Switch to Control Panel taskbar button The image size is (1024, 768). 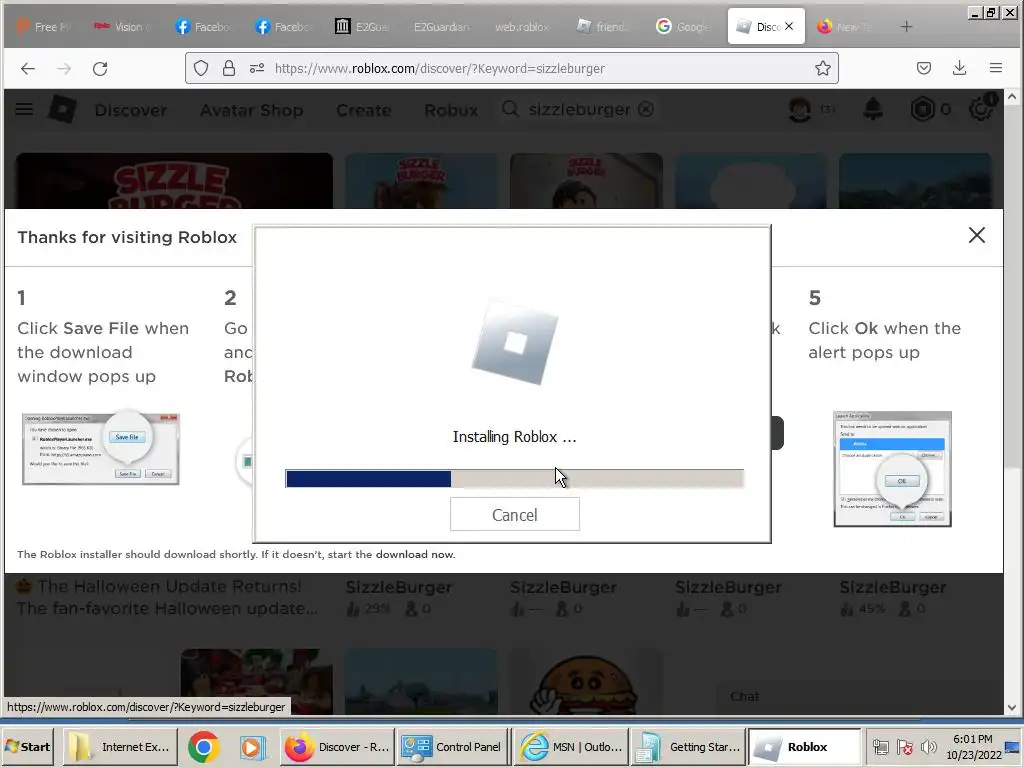coord(453,747)
